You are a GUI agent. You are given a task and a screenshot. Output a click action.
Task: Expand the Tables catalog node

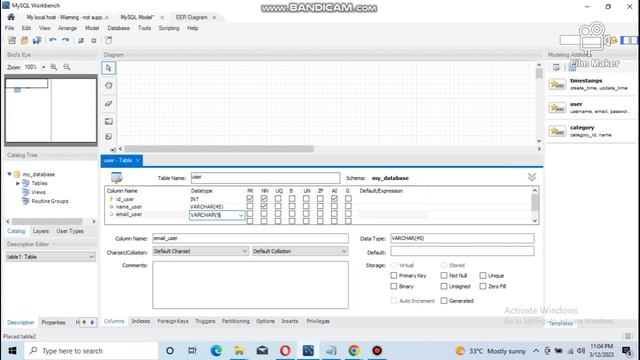(x=18, y=183)
